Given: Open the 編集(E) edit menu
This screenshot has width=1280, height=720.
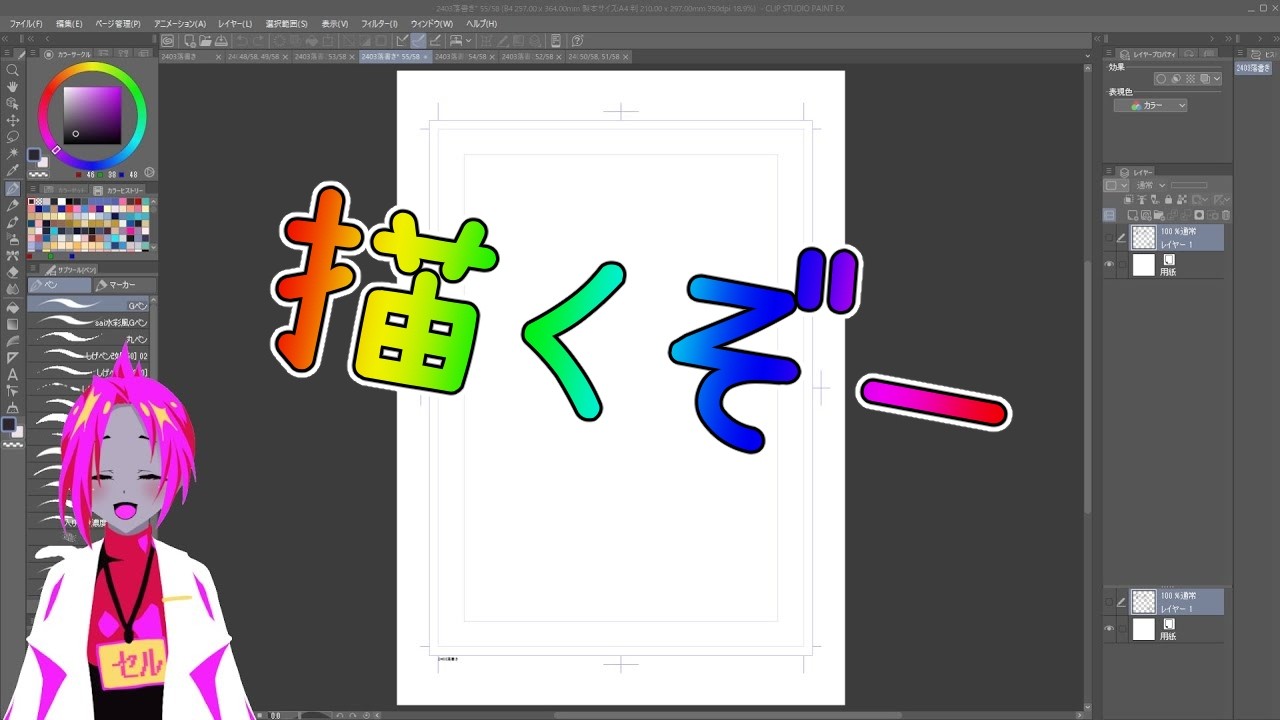Looking at the screenshot, I should pyautogui.click(x=70, y=23).
